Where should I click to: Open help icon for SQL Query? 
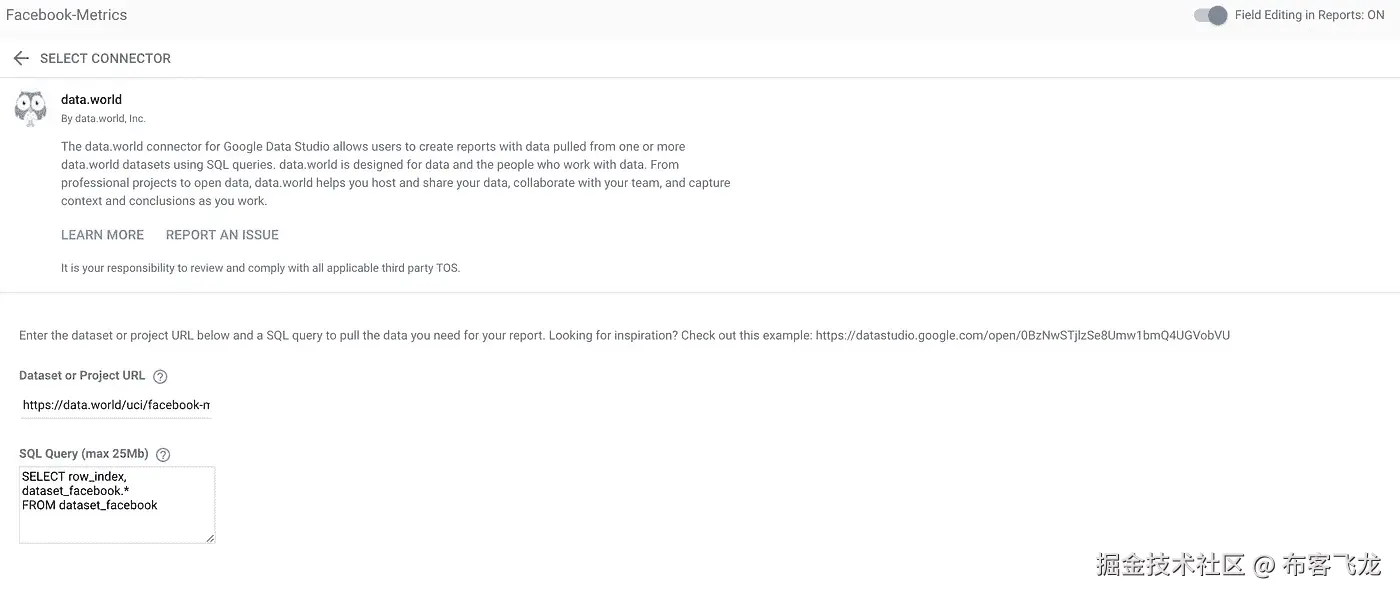coord(163,455)
